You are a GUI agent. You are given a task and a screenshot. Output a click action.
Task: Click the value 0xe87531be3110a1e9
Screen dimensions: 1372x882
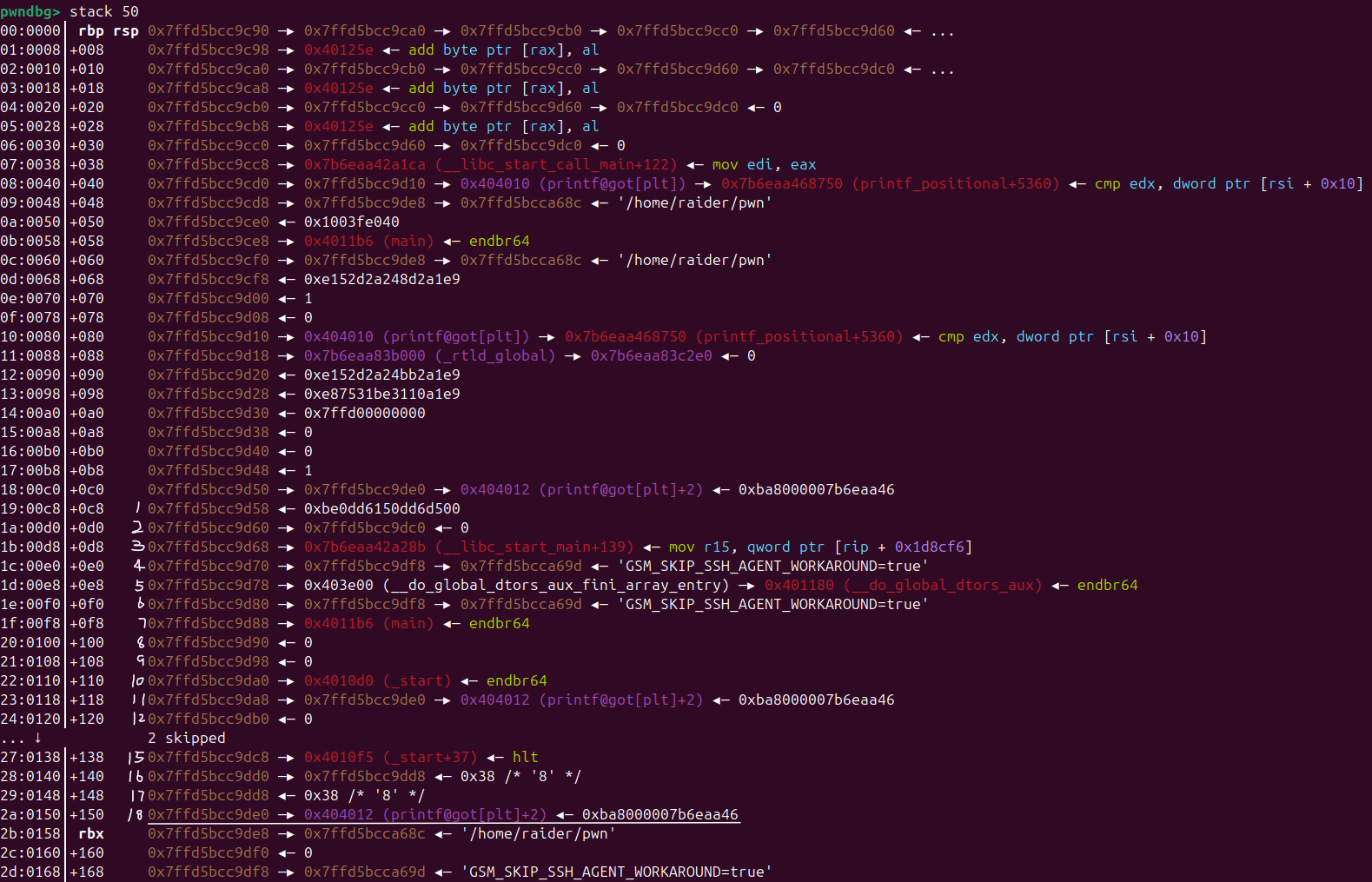coord(381,394)
